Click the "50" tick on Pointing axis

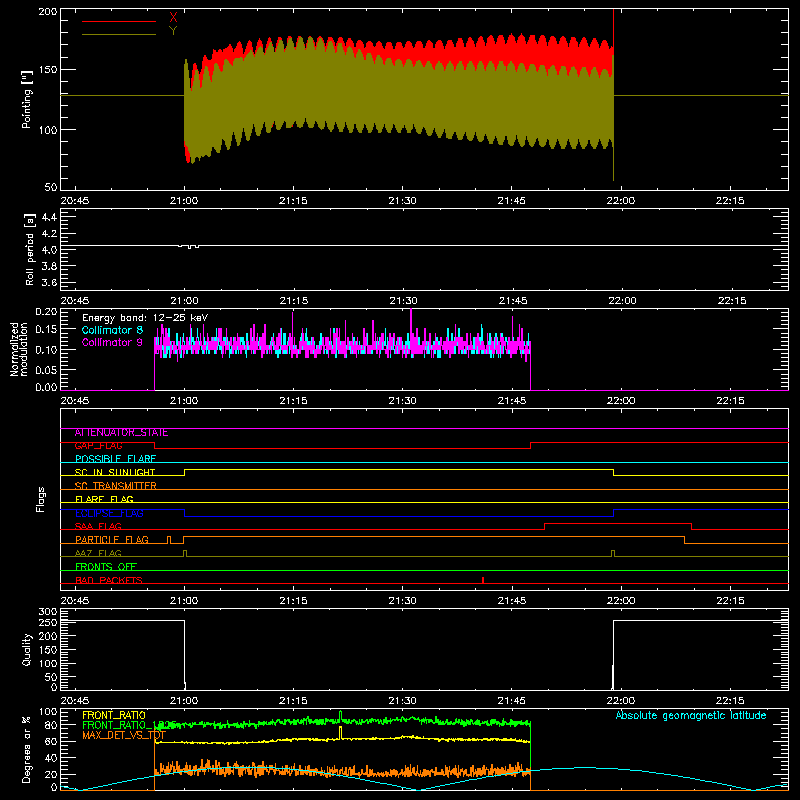coord(51,187)
